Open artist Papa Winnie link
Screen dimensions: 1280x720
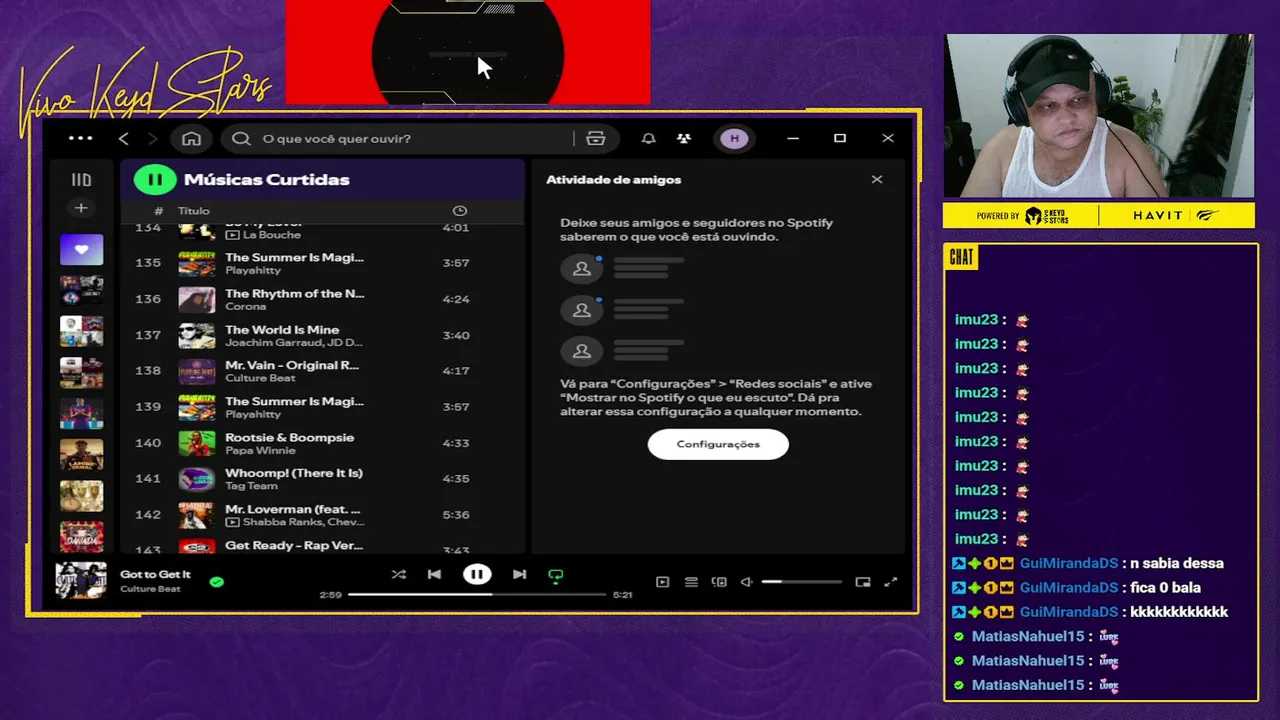coord(260,450)
